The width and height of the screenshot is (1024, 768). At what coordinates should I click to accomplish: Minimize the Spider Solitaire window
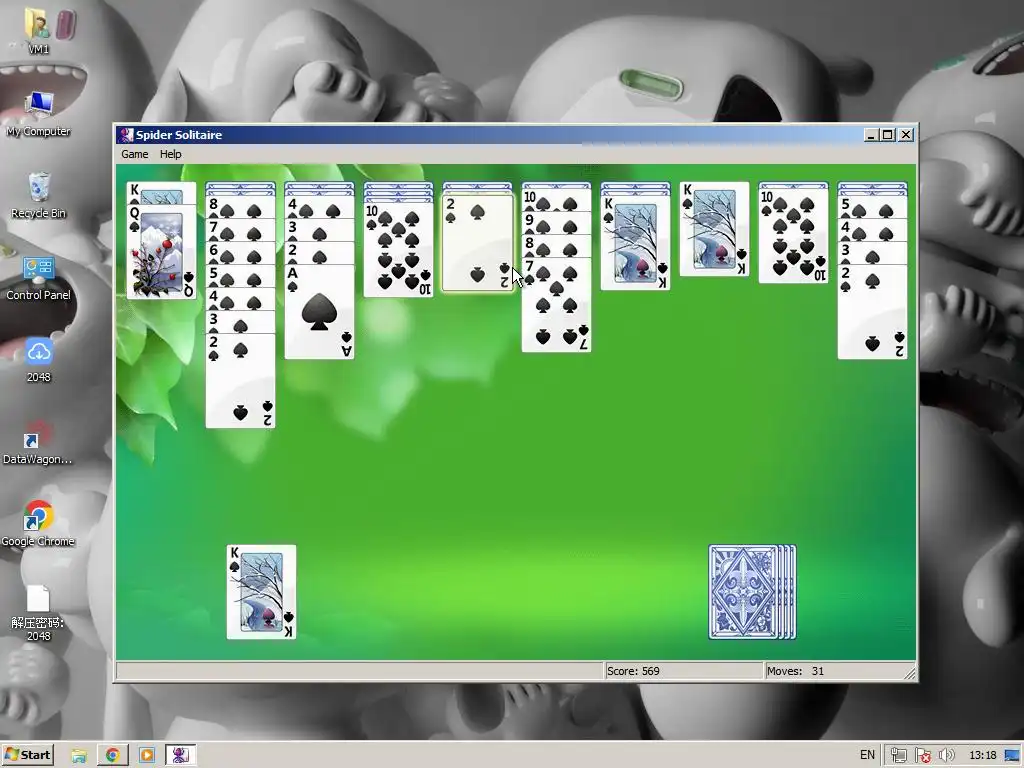pyautogui.click(x=871, y=135)
